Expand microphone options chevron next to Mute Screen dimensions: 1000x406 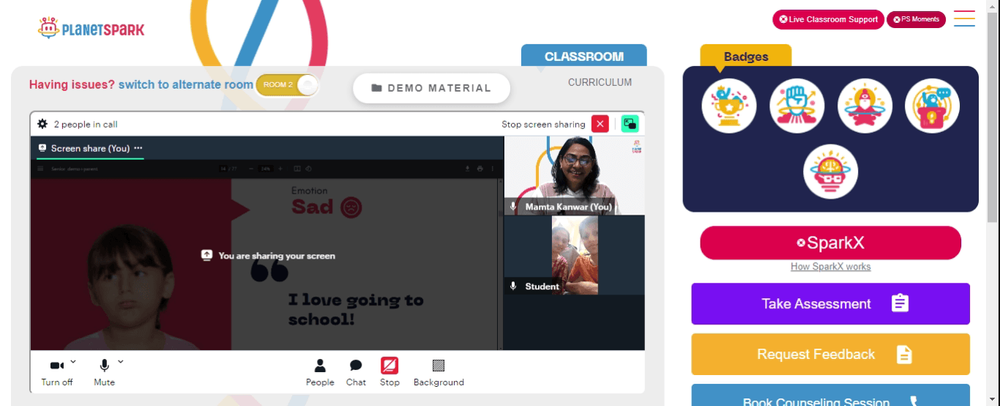tap(121, 361)
